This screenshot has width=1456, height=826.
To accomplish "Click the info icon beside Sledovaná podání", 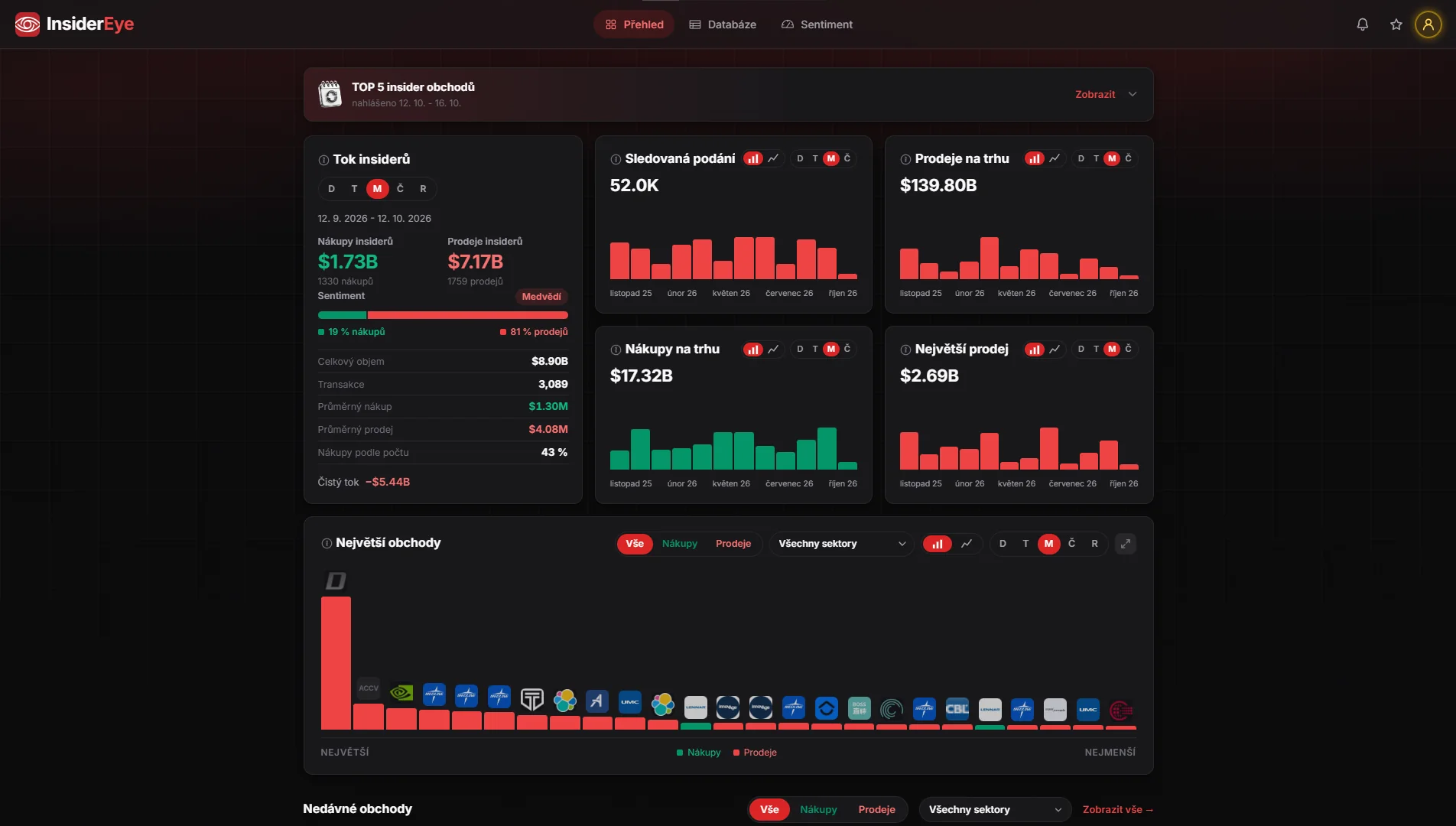I will pyautogui.click(x=616, y=159).
